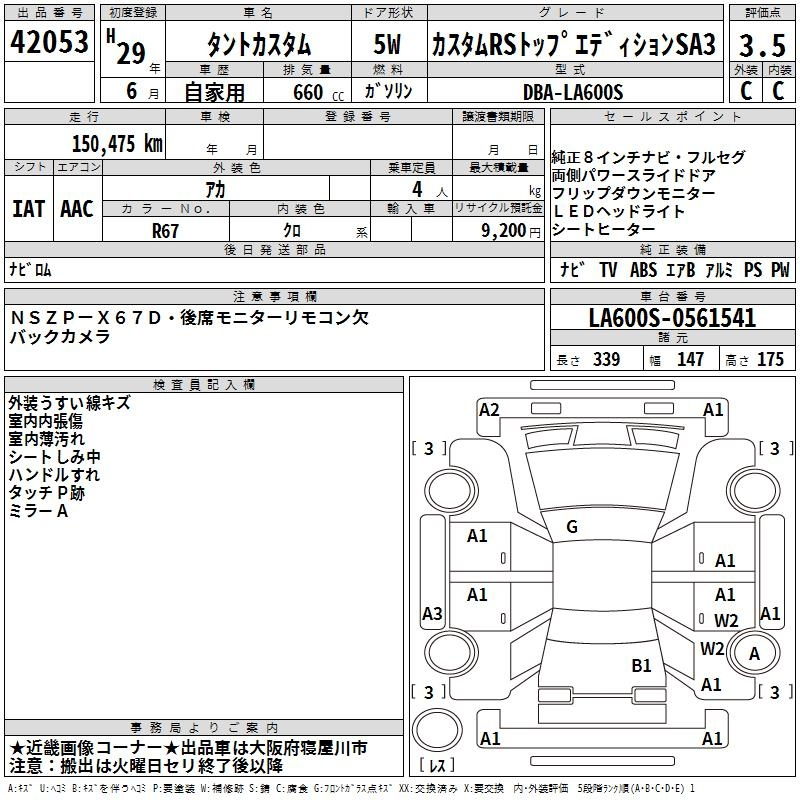Click the sales point シートヒーター
The height and width of the screenshot is (800, 800).
tap(603, 229)
